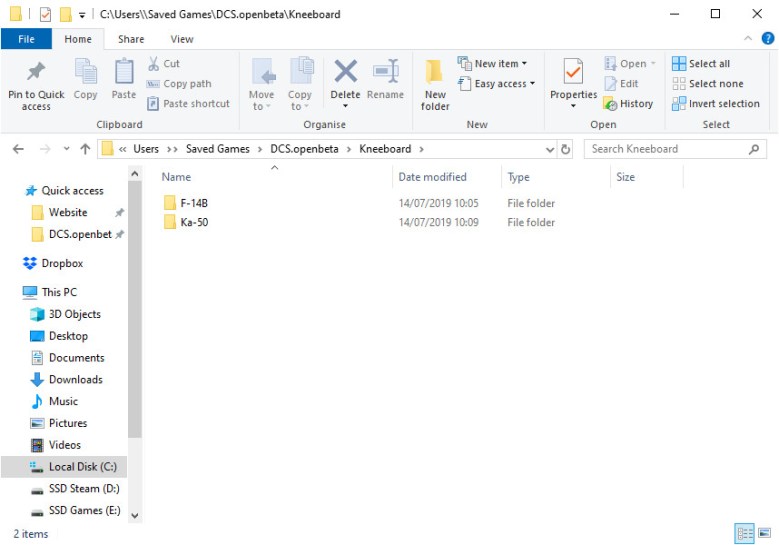Refresh the Kneeboard folder view
779x545 pixels.
click(566, 149)
